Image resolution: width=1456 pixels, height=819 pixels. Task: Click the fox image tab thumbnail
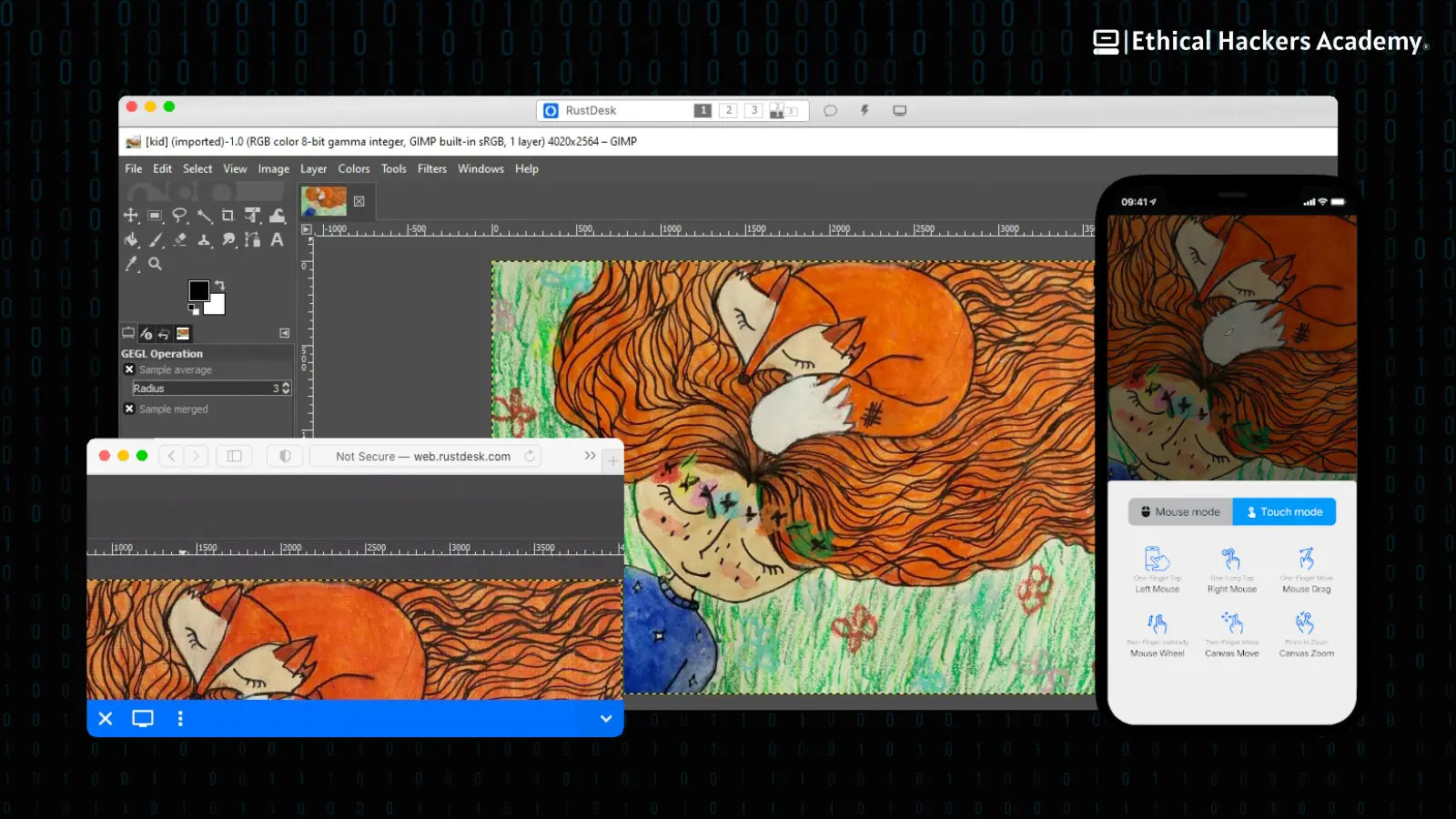pyautogui.click(x=324, y=201)
